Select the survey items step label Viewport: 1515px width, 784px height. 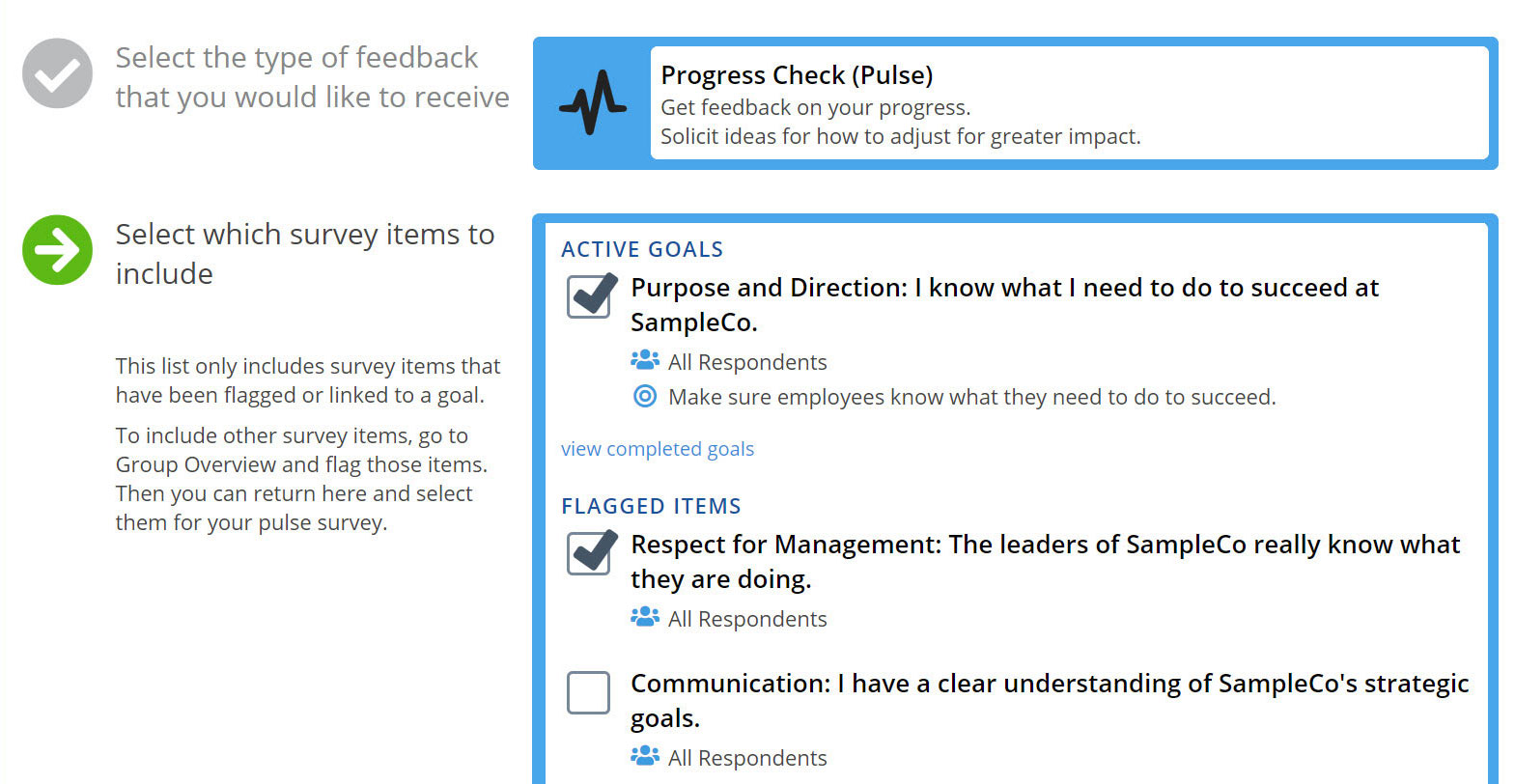click(x=305, y=253)
